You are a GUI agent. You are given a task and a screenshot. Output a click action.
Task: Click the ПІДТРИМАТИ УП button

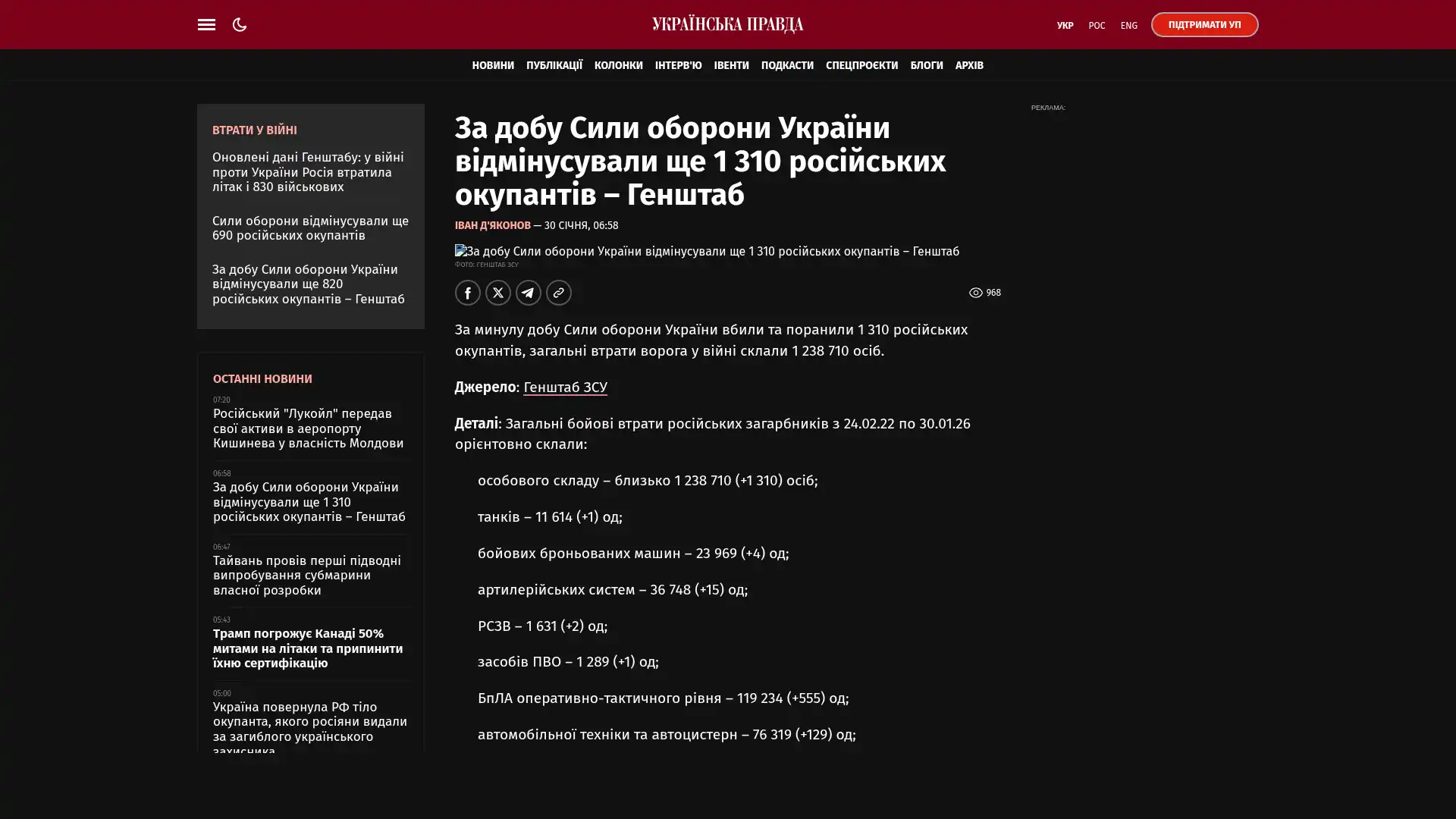tap(1203, 24)
